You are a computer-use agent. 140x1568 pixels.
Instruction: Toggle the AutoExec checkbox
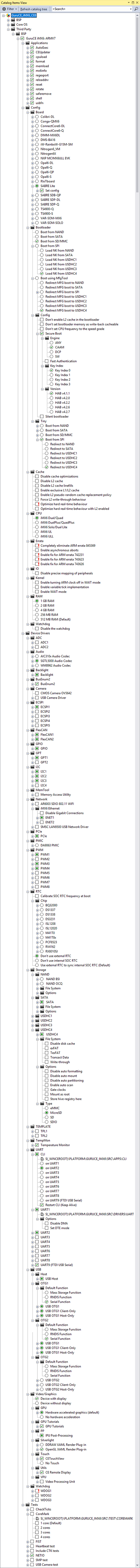point(33,47)
